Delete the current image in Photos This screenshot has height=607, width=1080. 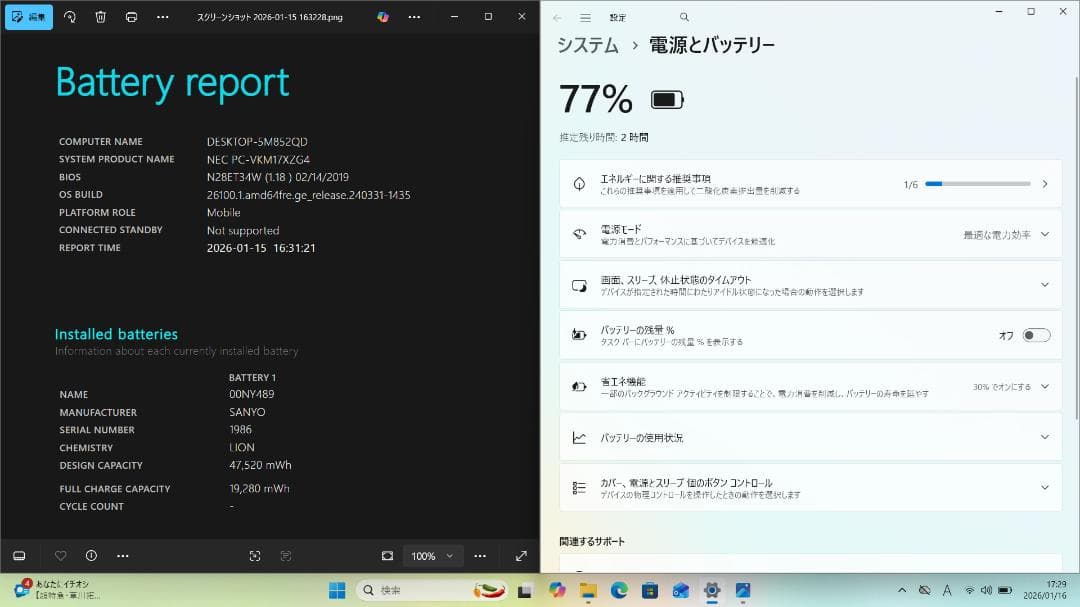100,17
